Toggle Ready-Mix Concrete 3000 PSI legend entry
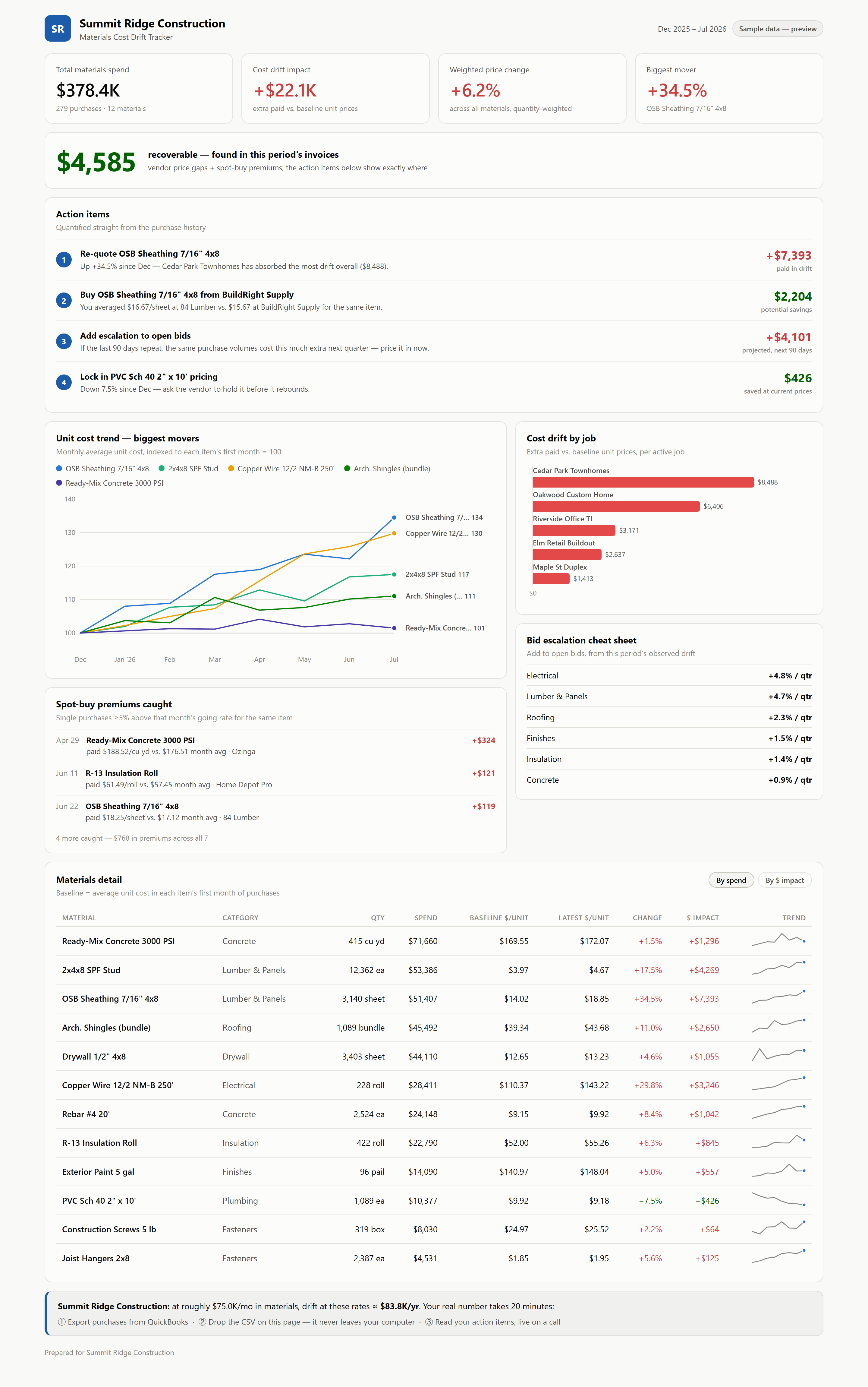The width and height of the screenshot is (868, 1387). click(110, 483)
